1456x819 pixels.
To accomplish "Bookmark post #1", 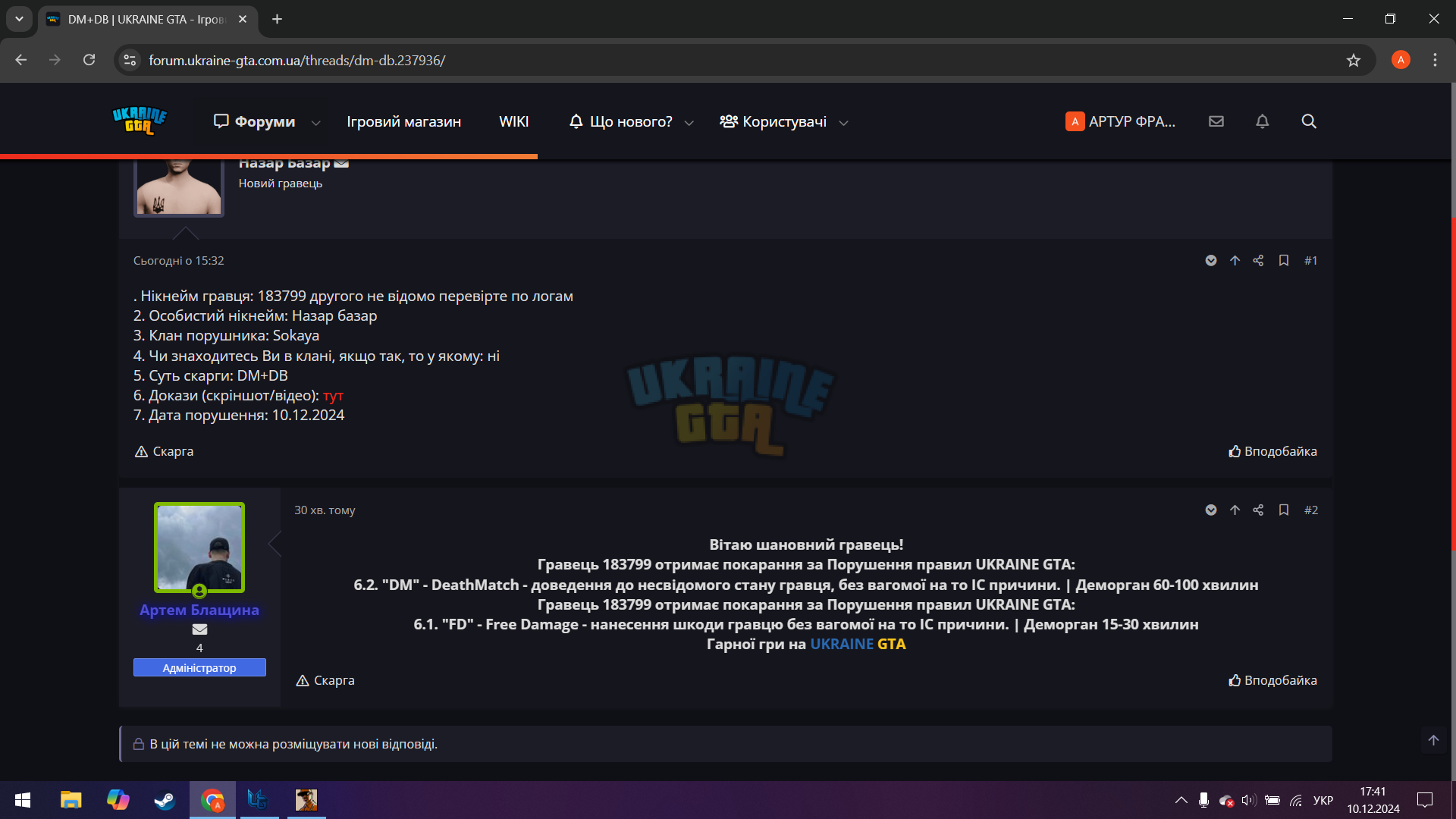I will click(1284, 260).
